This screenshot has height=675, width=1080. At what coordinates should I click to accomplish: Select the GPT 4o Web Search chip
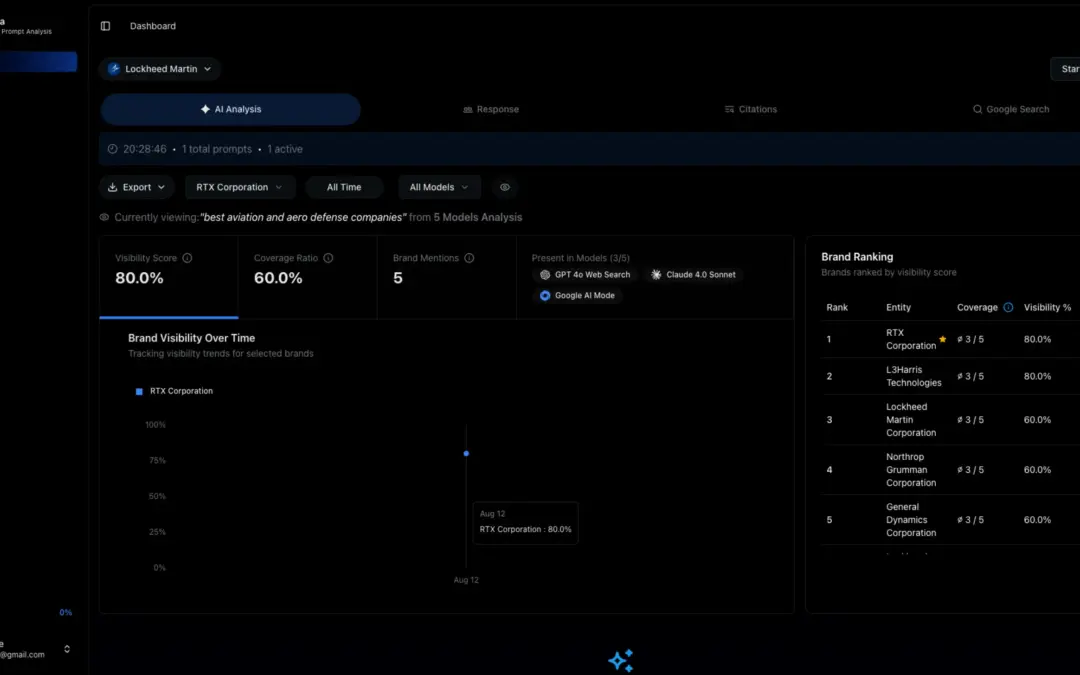click(585, 274)
